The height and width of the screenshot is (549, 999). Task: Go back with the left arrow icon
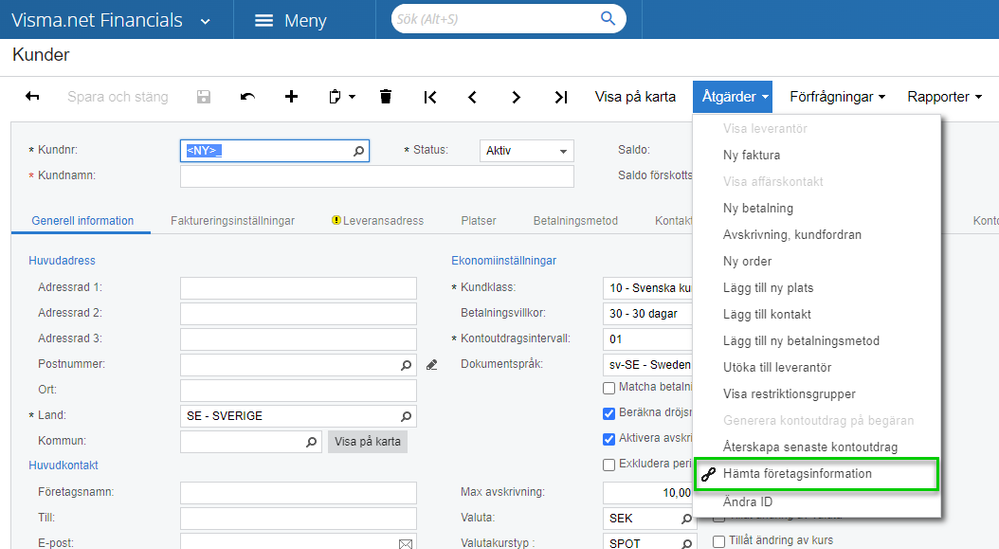[32, 97]
